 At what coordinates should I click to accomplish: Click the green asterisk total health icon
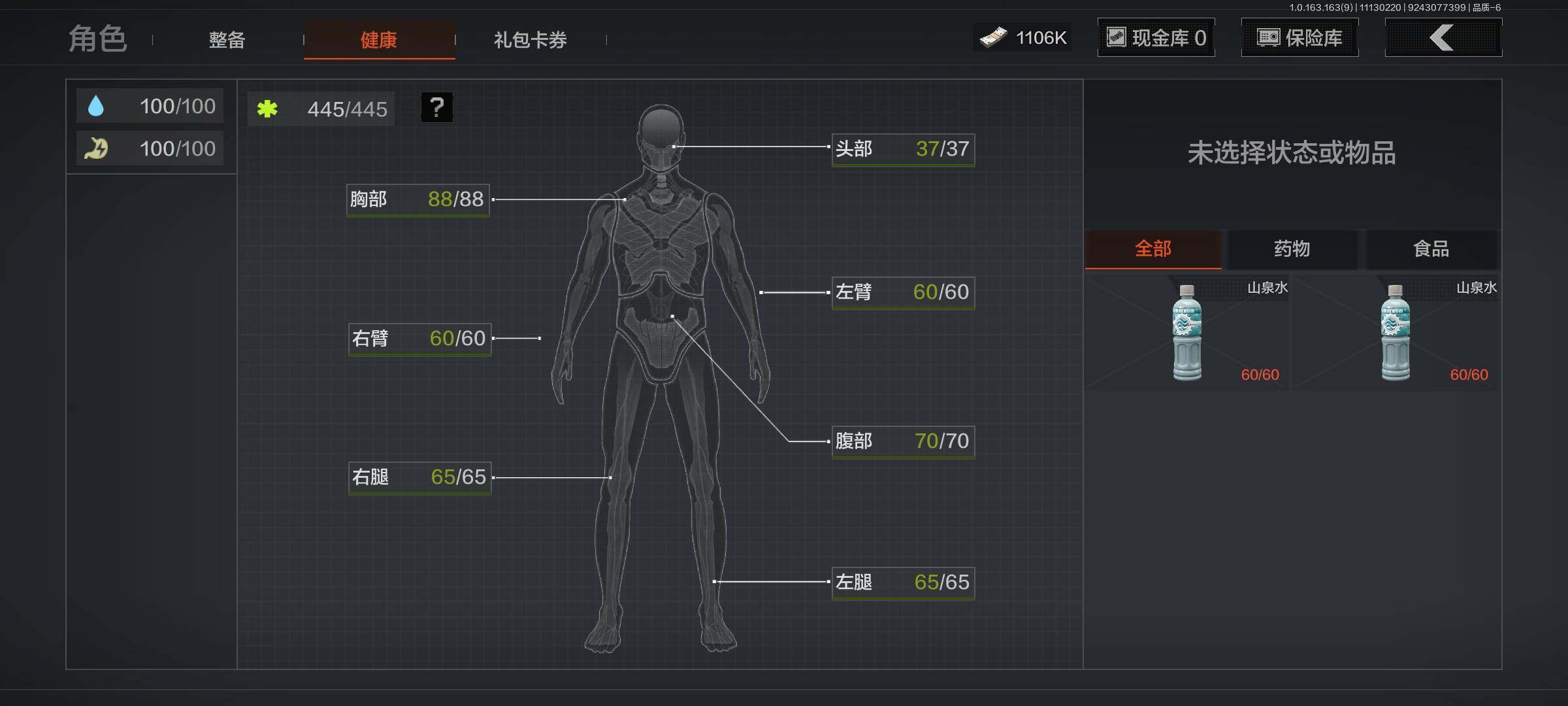pyautogui.click(x=267, y=109)
